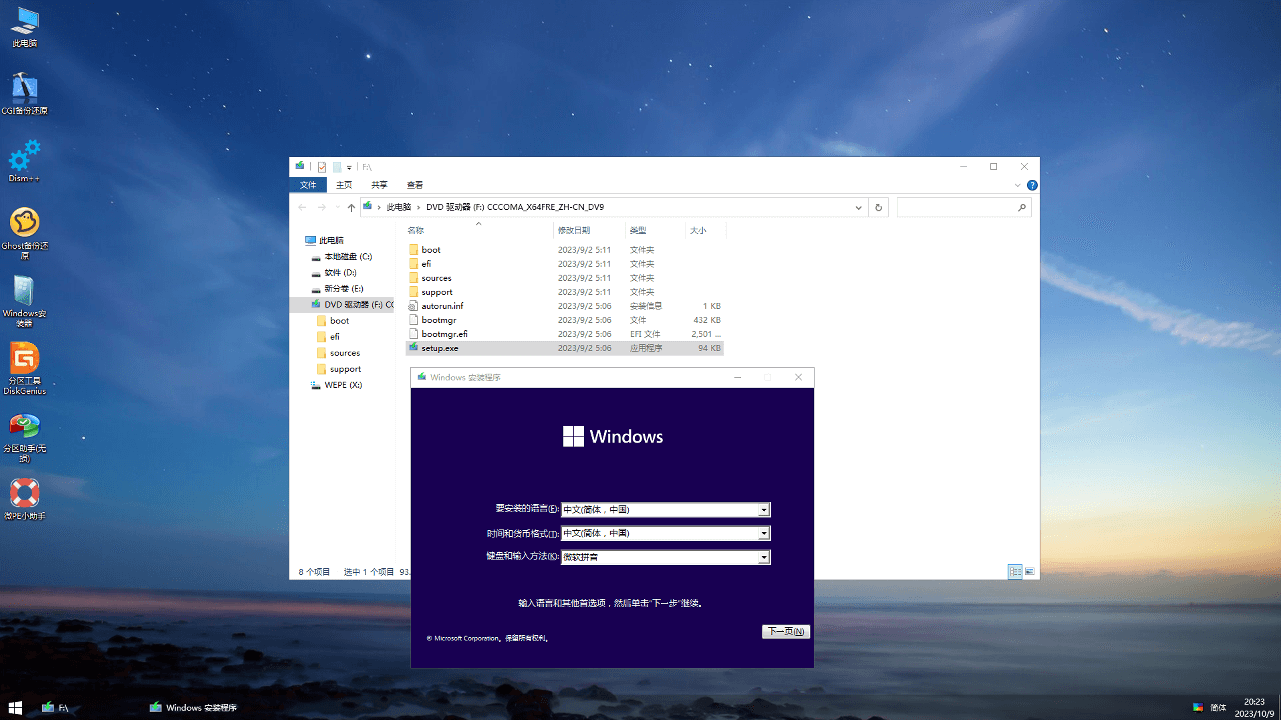Open the 分区助手 desktop shortcut
The image size is (1281, 720).
[24, 438]
